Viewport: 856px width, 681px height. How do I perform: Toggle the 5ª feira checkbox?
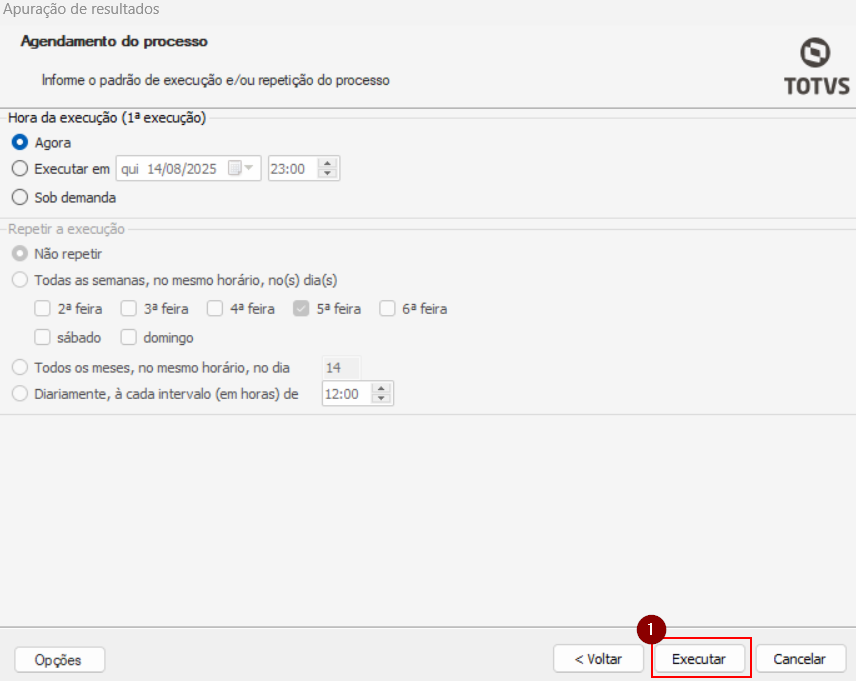[301, 309]
